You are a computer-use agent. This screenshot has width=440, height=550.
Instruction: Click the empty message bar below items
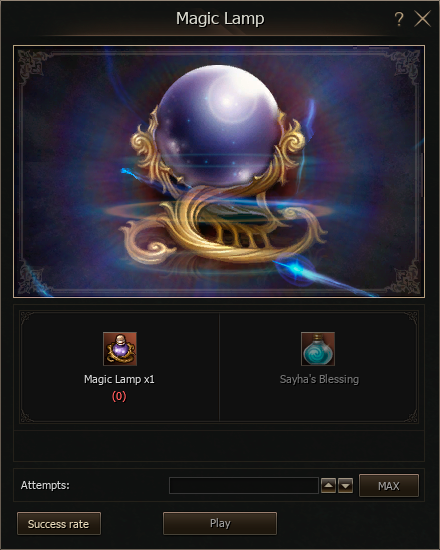point(219,446)
